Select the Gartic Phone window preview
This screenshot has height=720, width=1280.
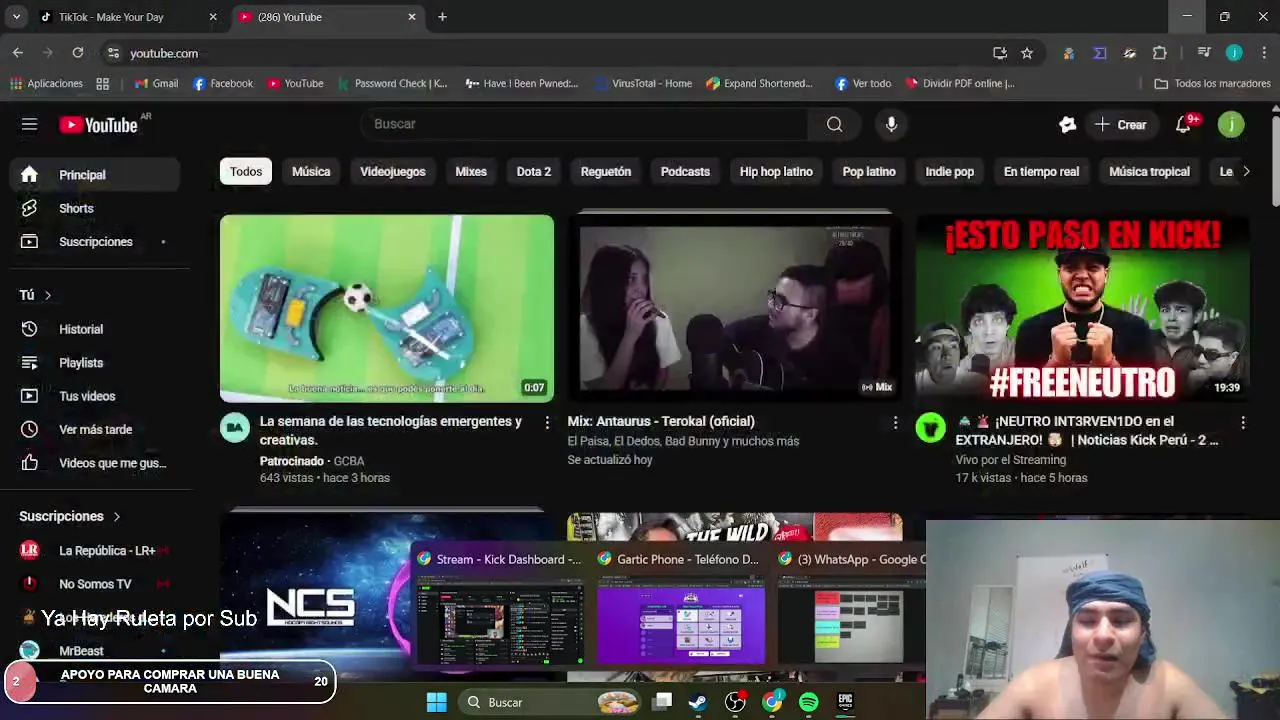[x=680, y=606]
